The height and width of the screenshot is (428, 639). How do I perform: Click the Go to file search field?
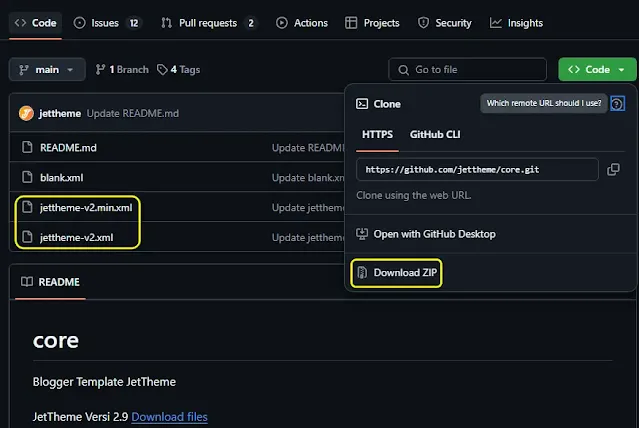coord(467,70)
